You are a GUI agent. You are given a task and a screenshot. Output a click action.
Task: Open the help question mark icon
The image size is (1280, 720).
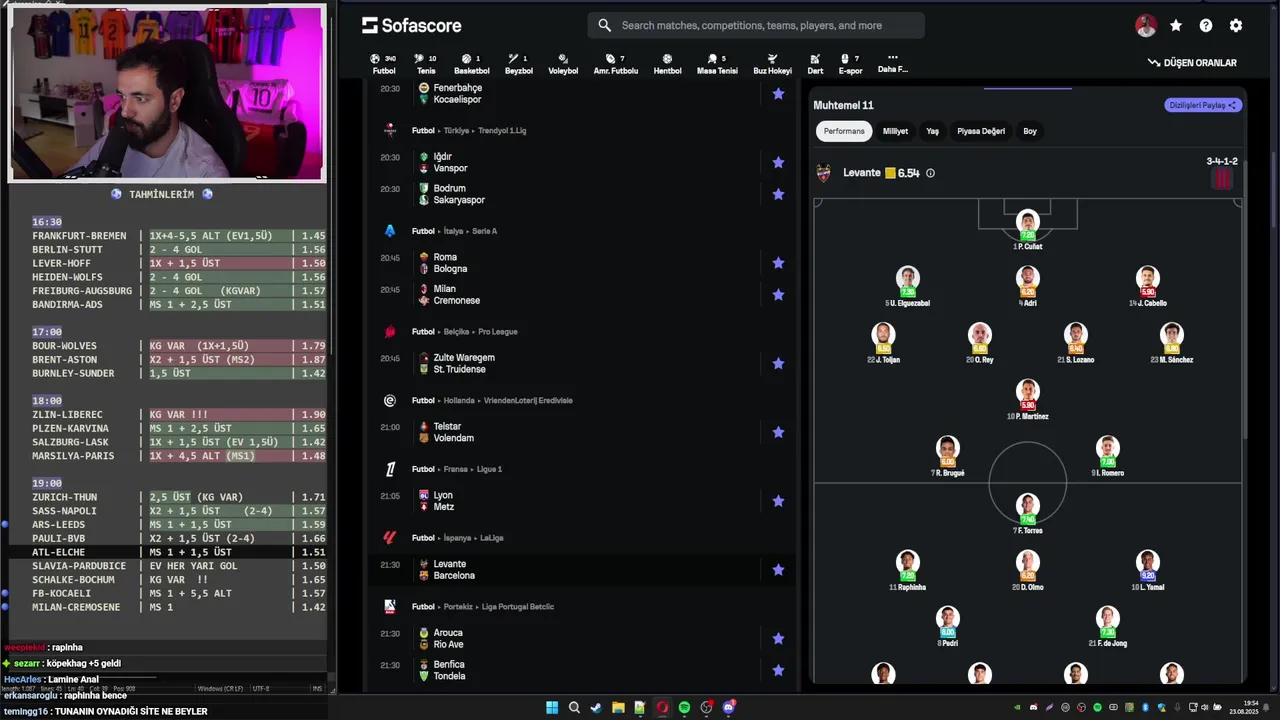click(1206, 26)
